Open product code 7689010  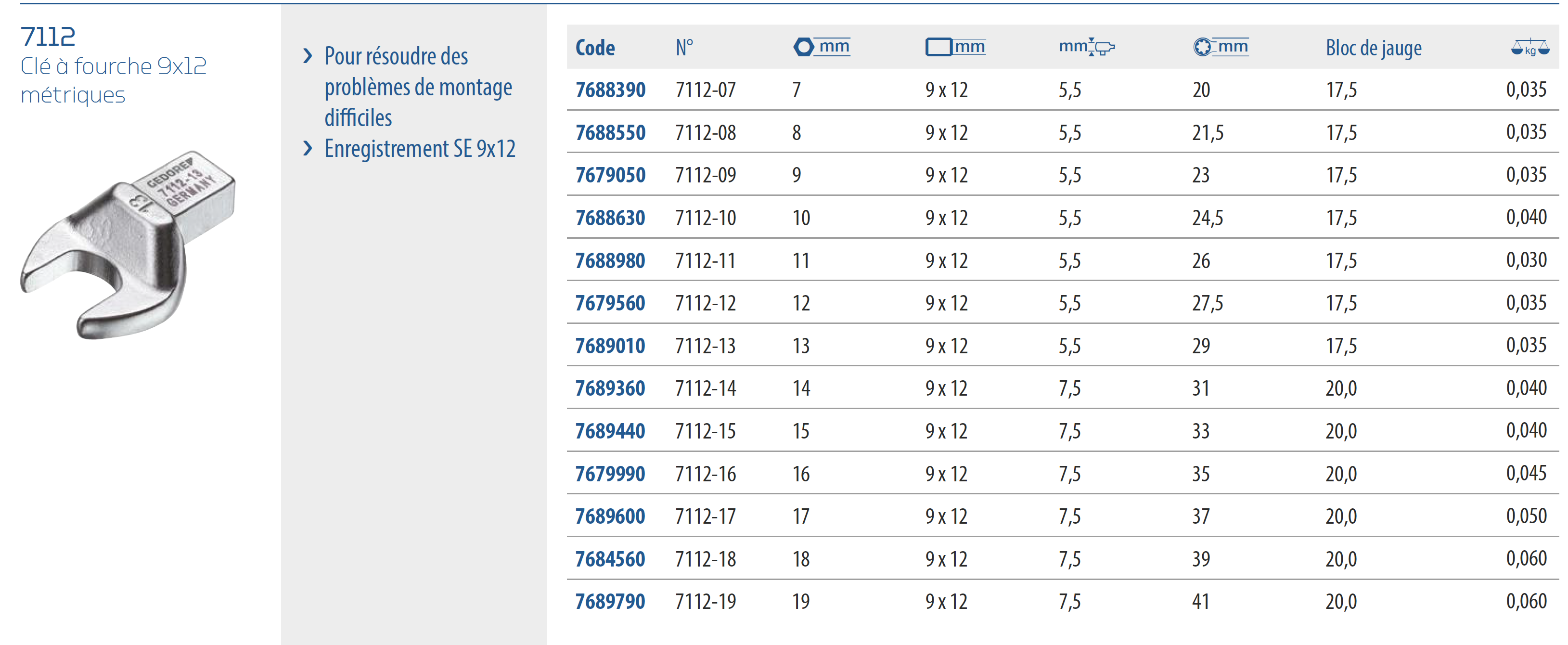(611, 346)
